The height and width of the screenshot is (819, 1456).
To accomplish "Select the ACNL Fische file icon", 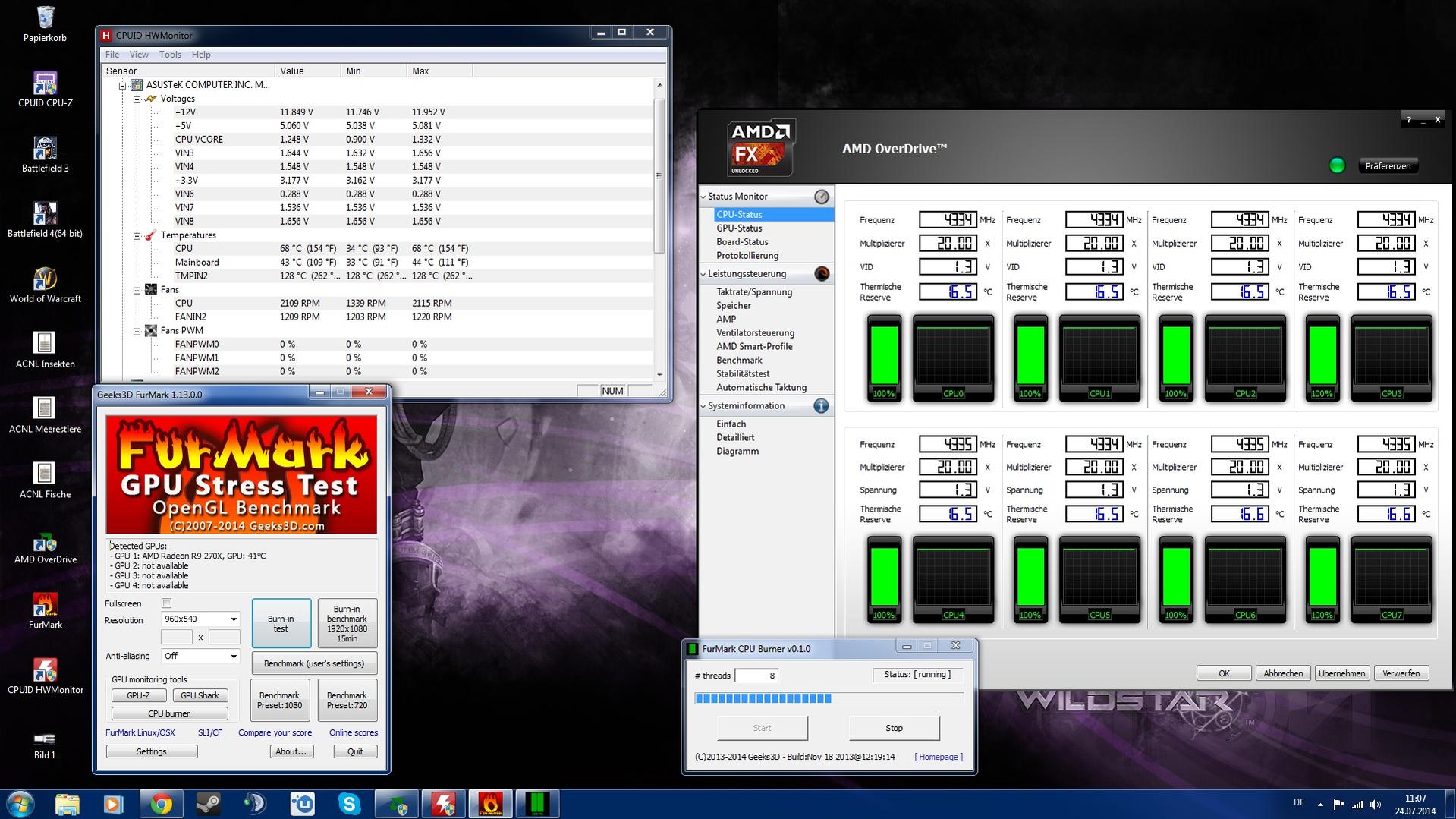I will tap(45, 481).
